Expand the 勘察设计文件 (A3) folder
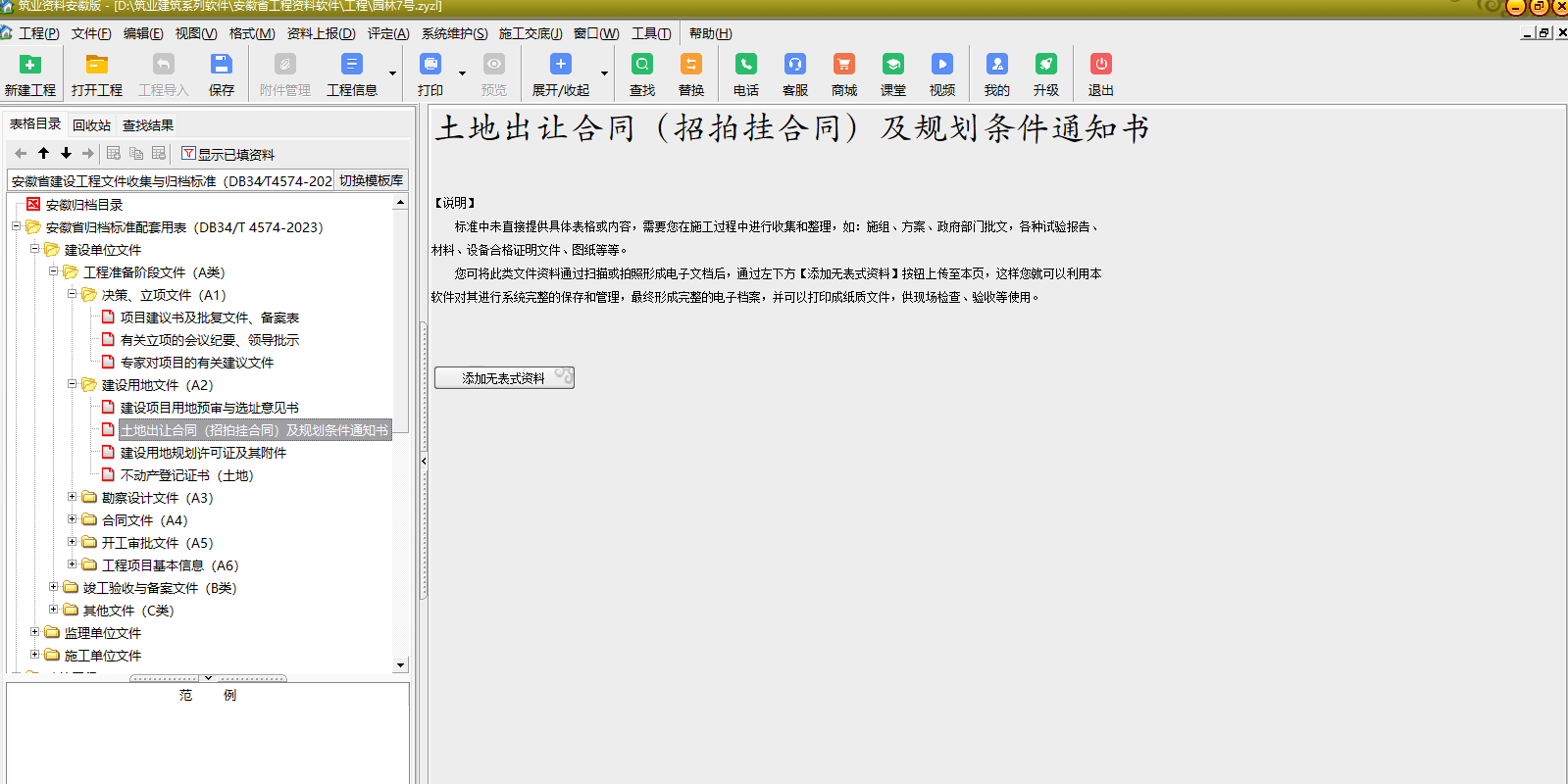The height and width of the screenshot is (784, 1568). click(72, 497)
